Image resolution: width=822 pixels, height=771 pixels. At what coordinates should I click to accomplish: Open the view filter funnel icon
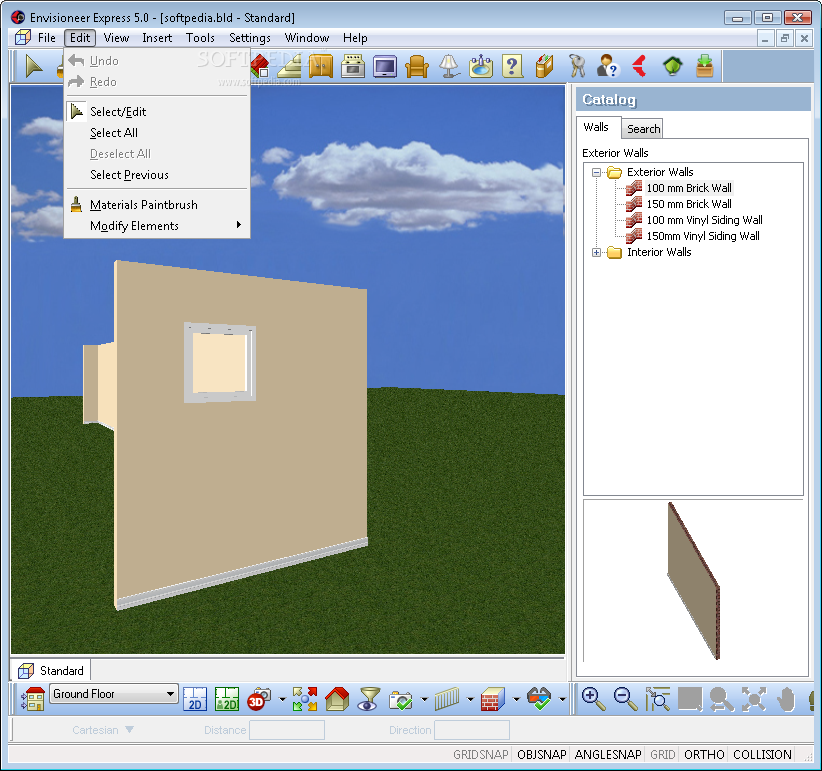[369, 699]
